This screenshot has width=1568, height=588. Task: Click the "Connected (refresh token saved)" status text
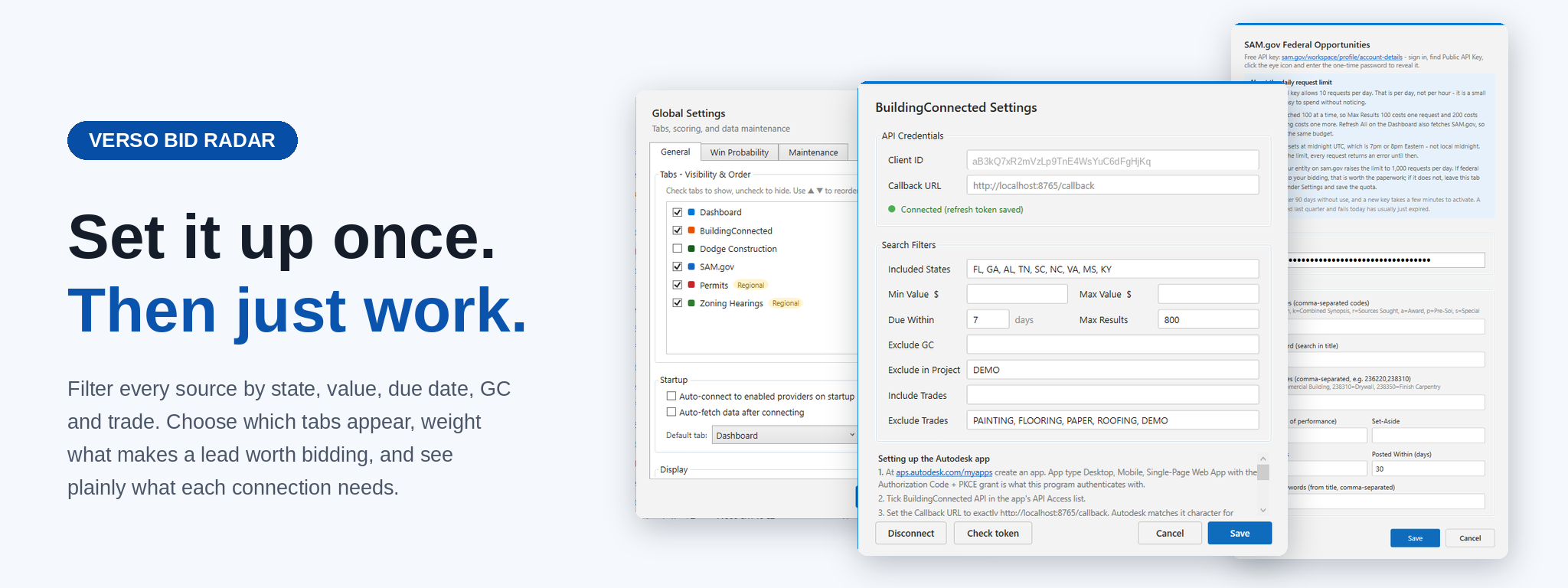(962, 209)
